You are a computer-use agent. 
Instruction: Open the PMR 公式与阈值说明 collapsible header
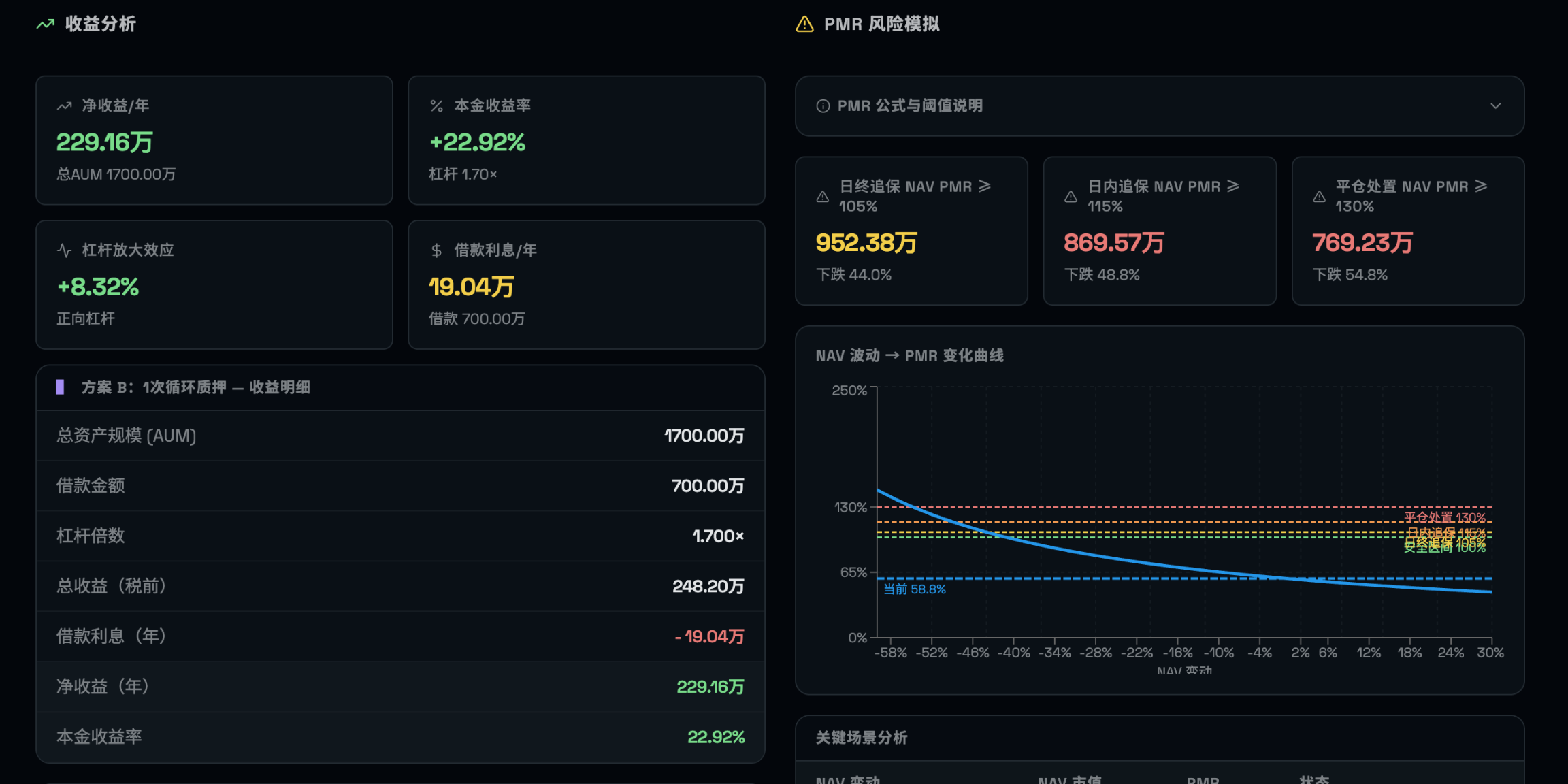[x=909, y=106]
